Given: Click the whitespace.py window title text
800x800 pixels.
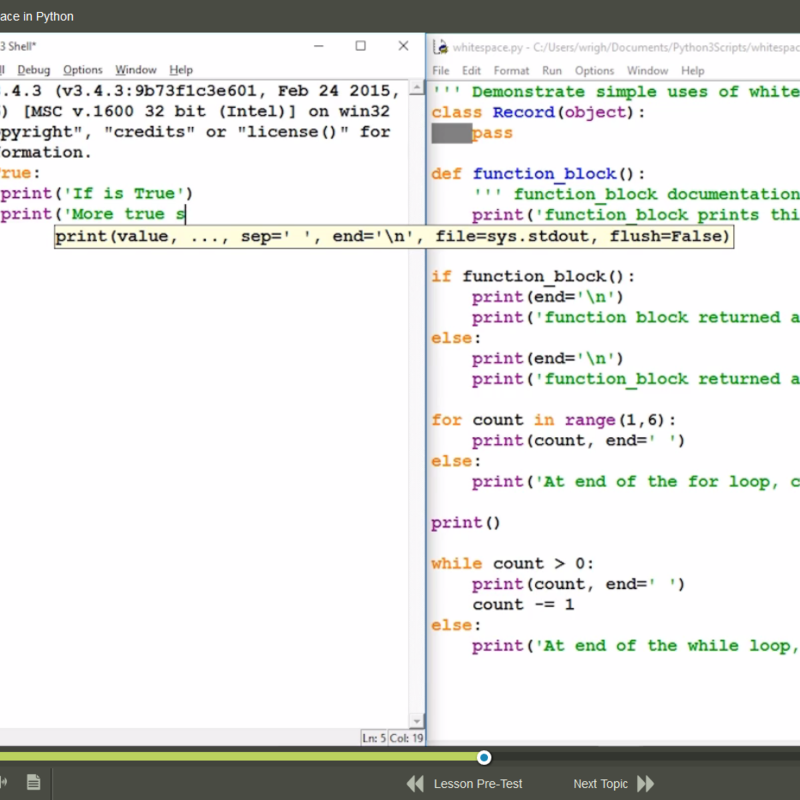Looking at the screenshot, I should click(626, 47).
